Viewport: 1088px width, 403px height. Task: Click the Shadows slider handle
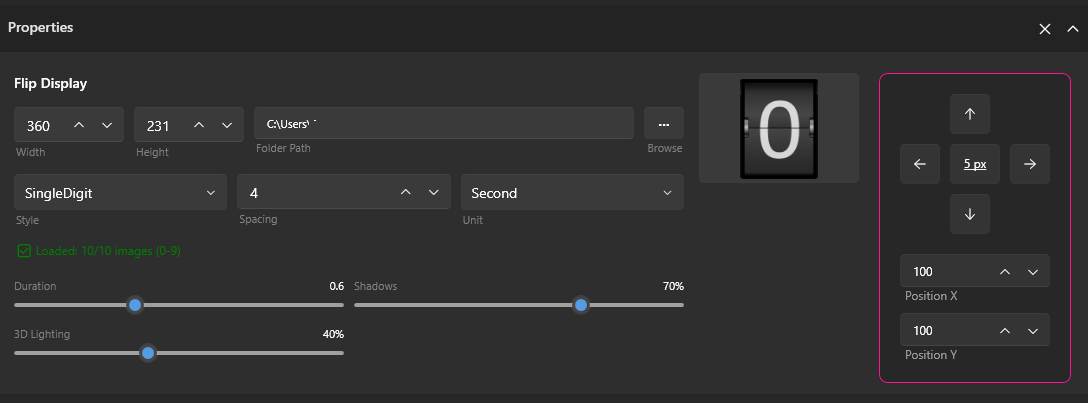pos(580,305)
